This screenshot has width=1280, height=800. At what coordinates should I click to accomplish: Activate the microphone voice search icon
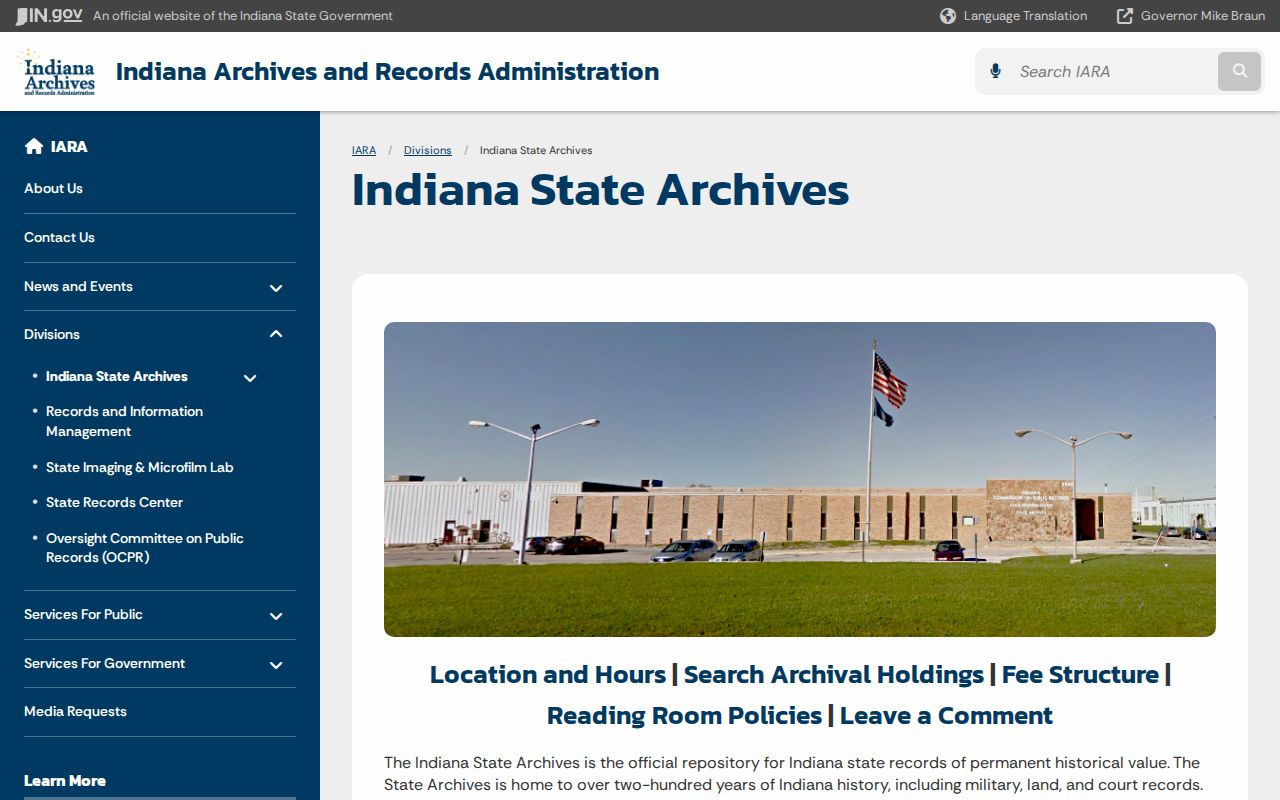pos(995,71)
